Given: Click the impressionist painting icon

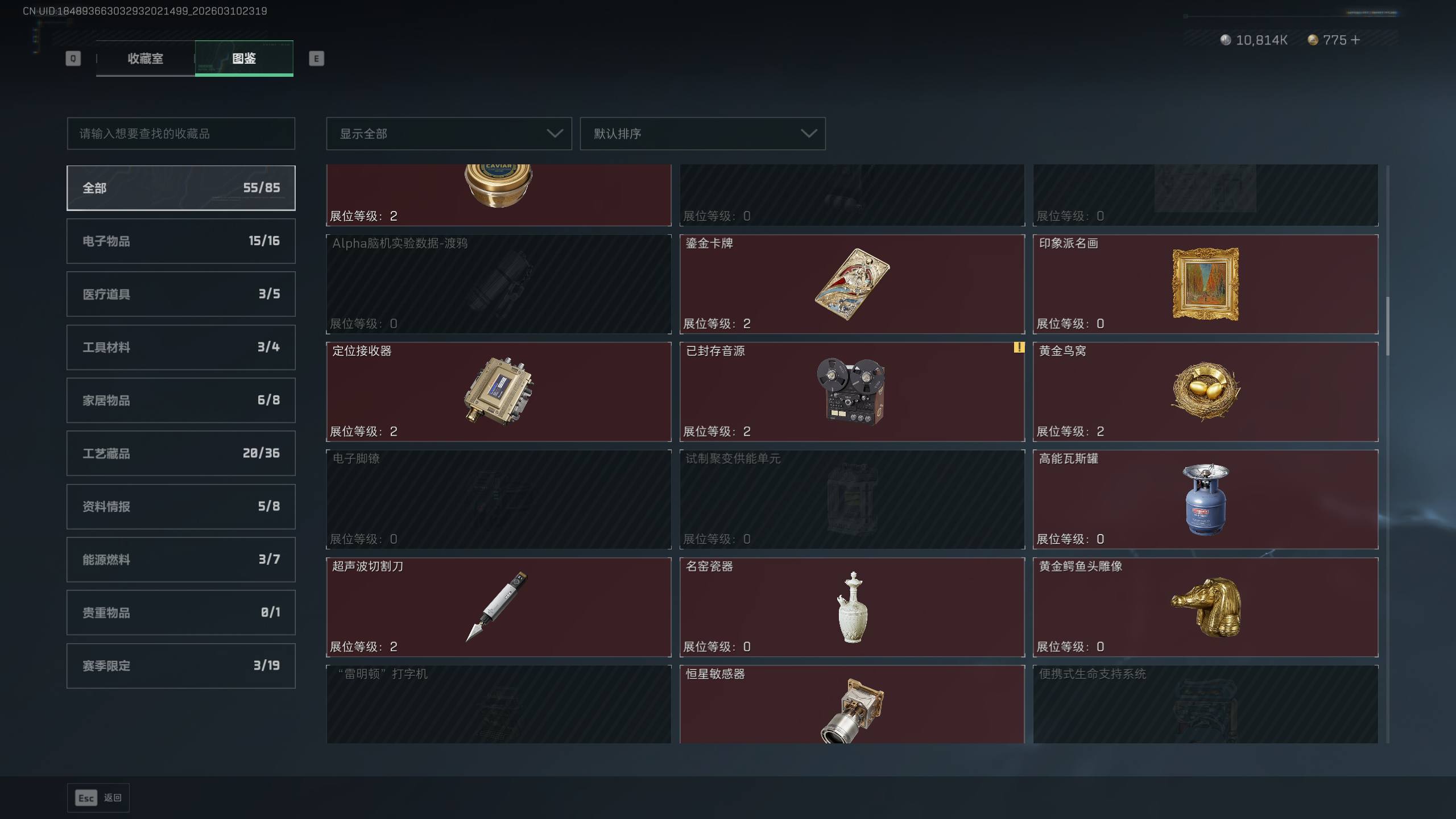Looking at the screenshot, I should [1205, 284].
